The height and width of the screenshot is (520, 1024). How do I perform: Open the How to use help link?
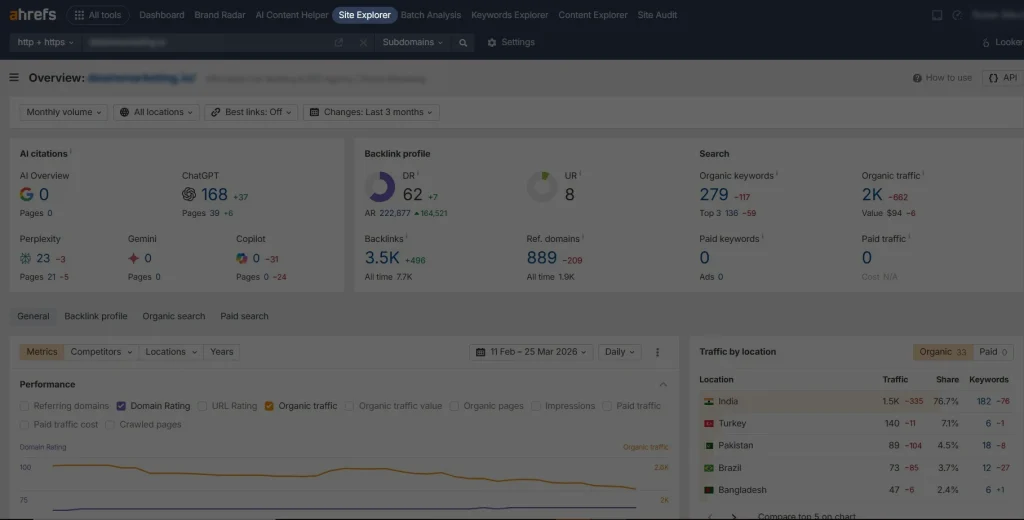click(x=942, y=78)
